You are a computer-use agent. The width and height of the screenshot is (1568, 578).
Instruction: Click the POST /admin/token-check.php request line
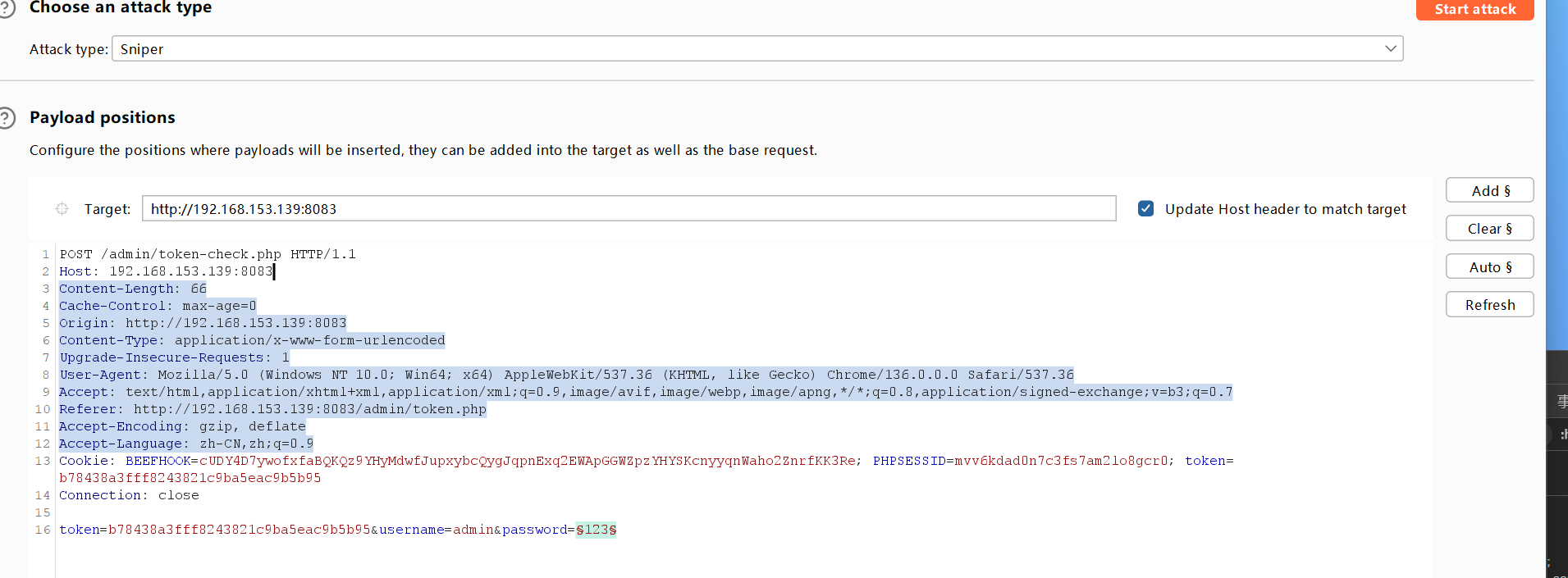[x=208, y=254]
